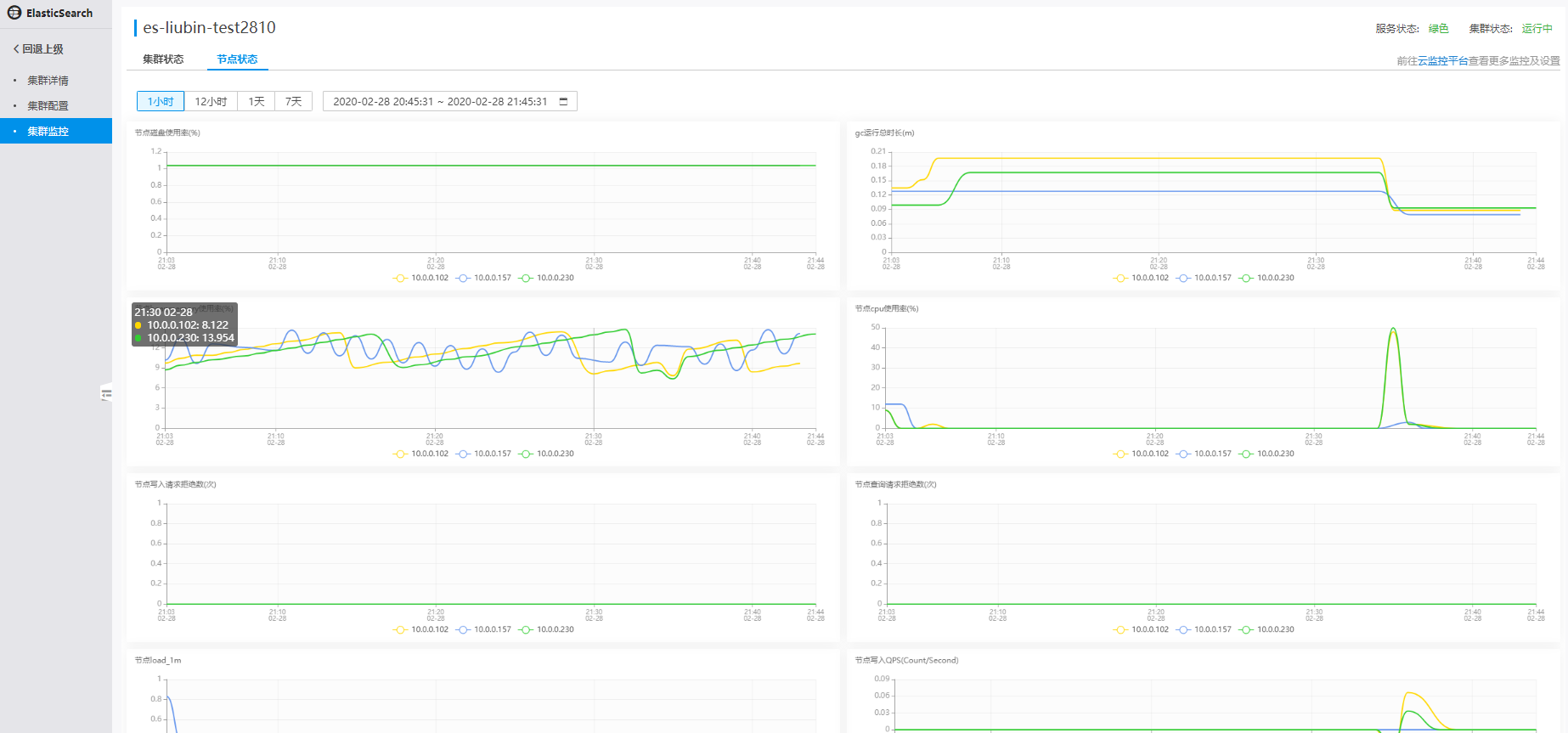Toggle 10.0.0.230 in 节点cpu使用率 legend

pos(1267,454)
